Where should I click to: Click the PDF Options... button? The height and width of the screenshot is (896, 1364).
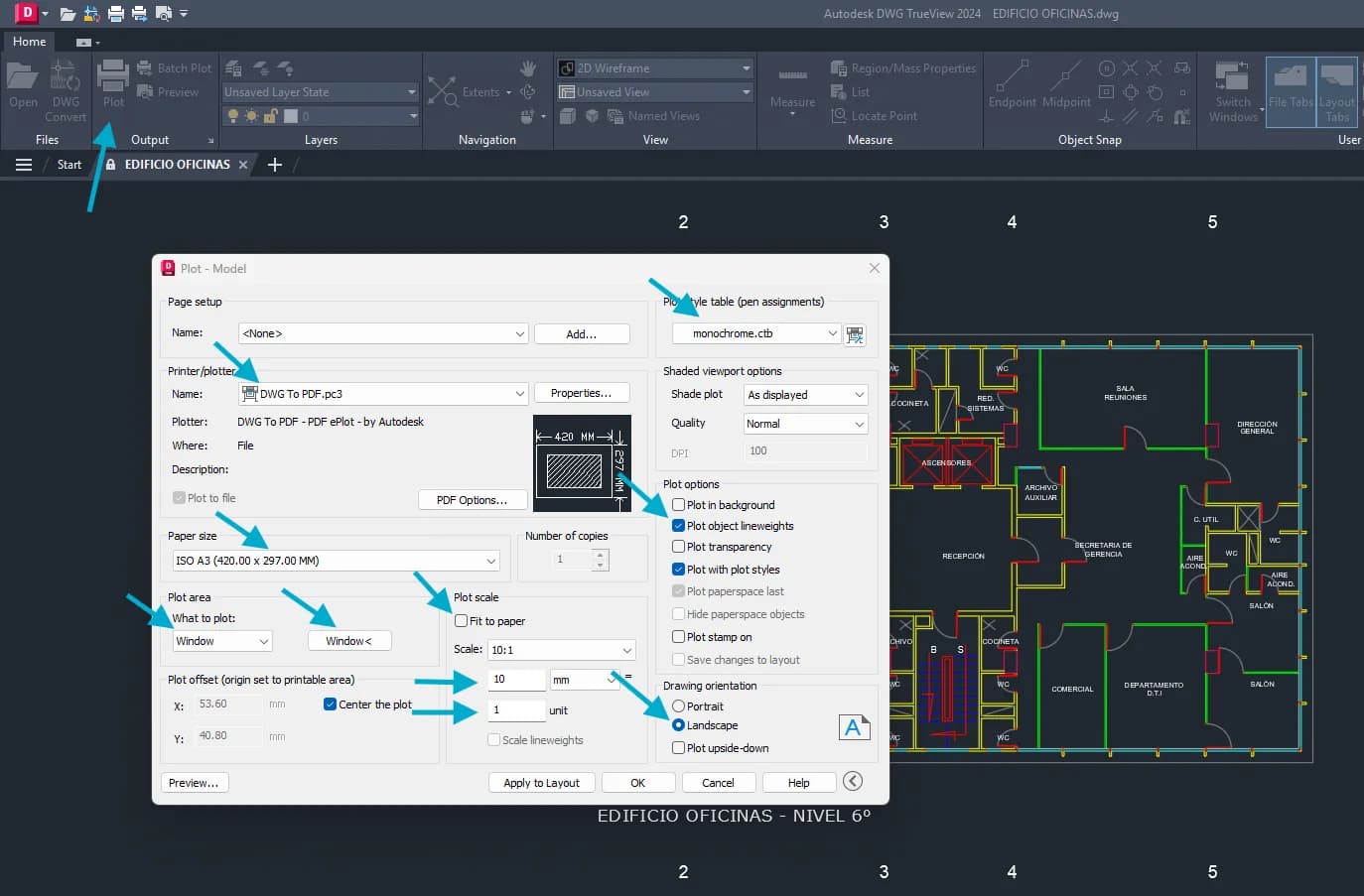pyautogui.click(x=472, y=500)
